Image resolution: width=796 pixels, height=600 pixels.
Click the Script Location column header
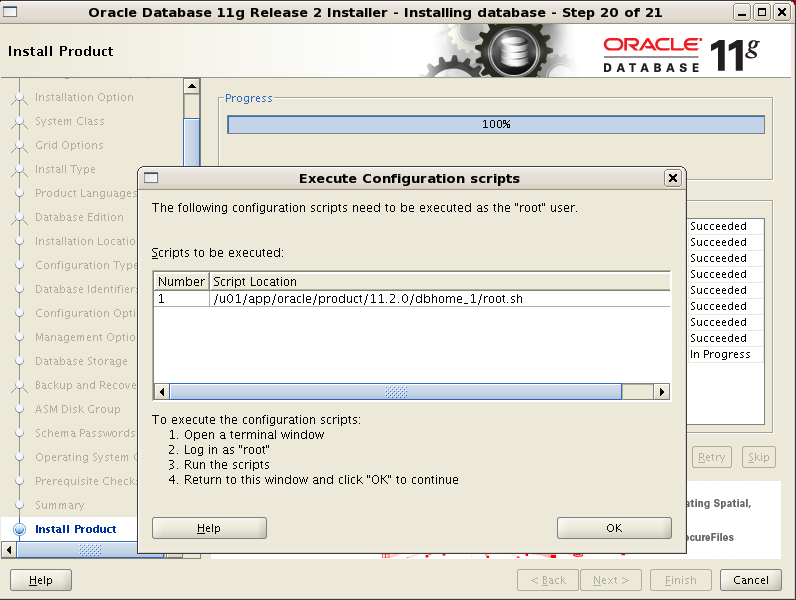[x=438, y=281]
